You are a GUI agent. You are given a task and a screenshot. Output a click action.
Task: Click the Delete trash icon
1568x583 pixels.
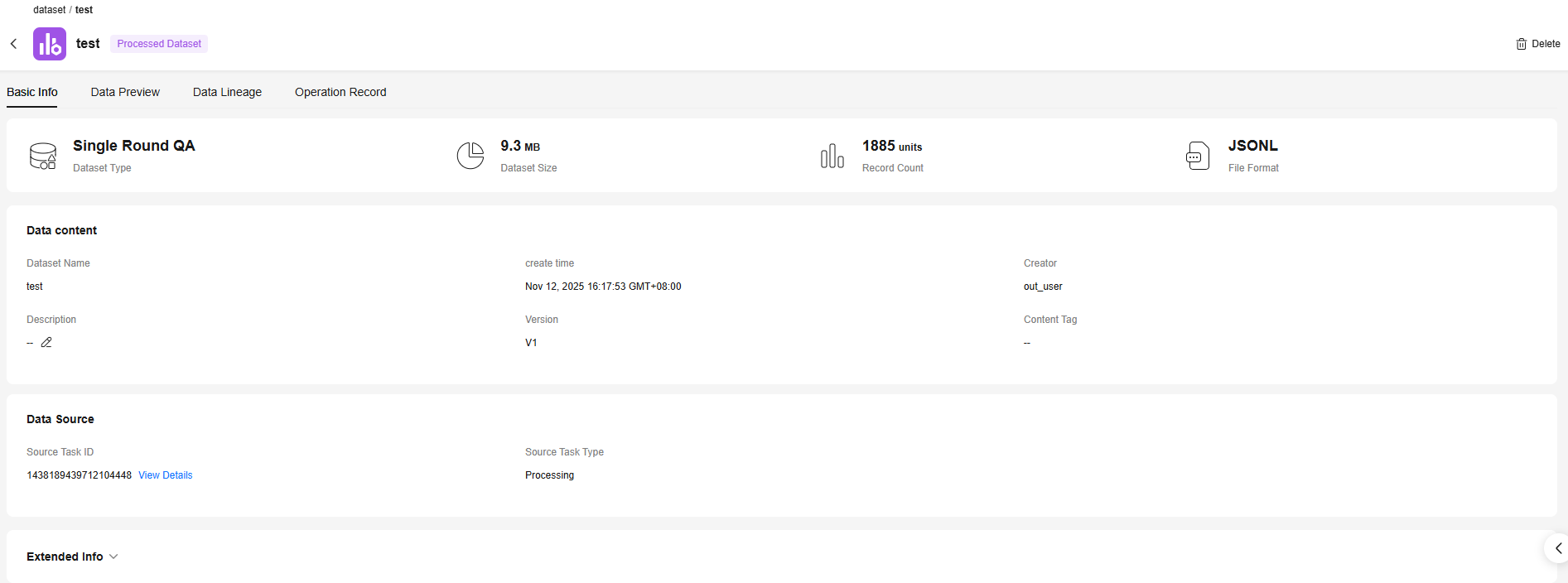click(x=1521, y=44)
